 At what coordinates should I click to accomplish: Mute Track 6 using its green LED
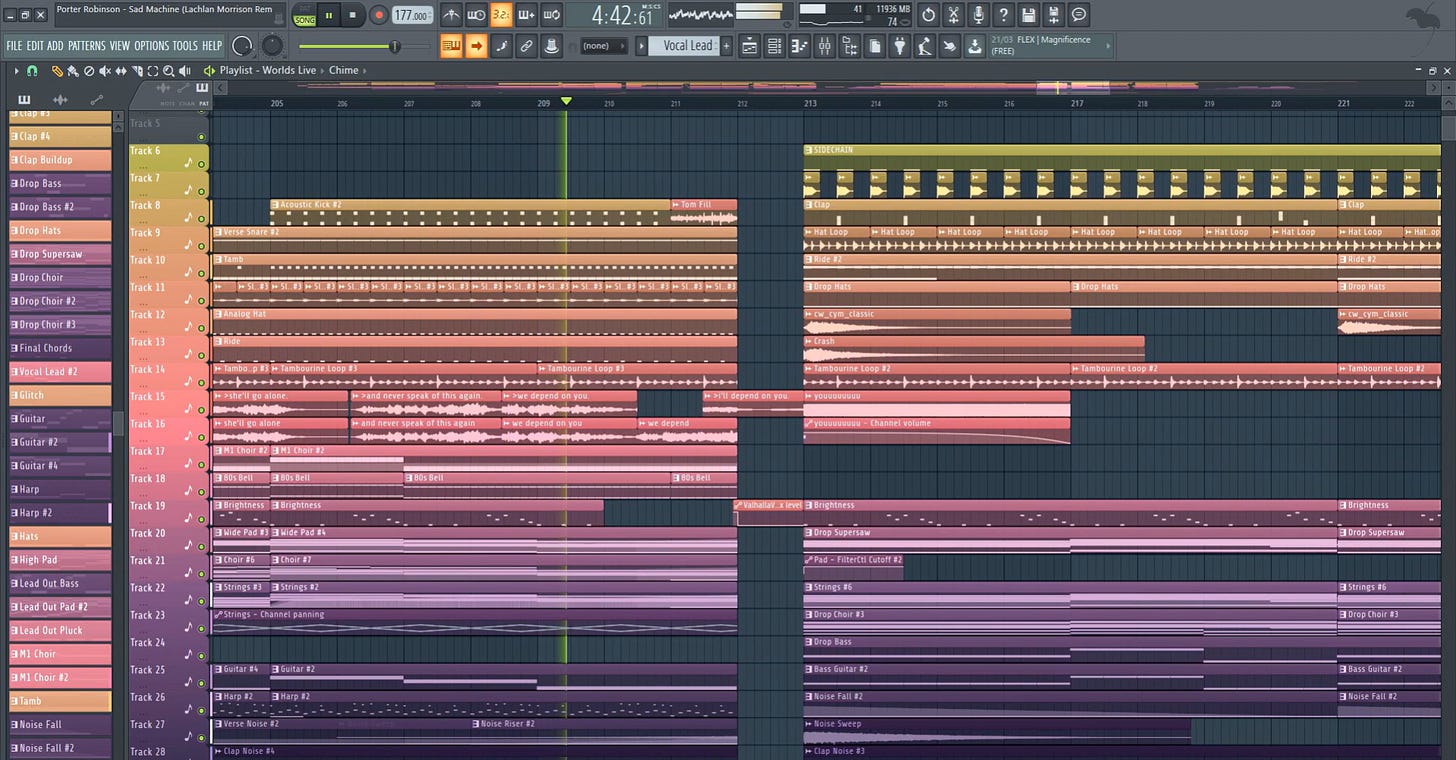pyautogui.click(x=201, y=164)
